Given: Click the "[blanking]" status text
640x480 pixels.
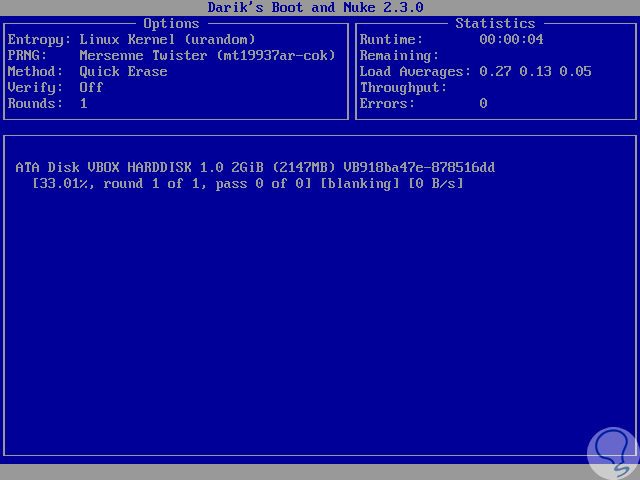Looking at the screenshot, I should pos(359,184).
